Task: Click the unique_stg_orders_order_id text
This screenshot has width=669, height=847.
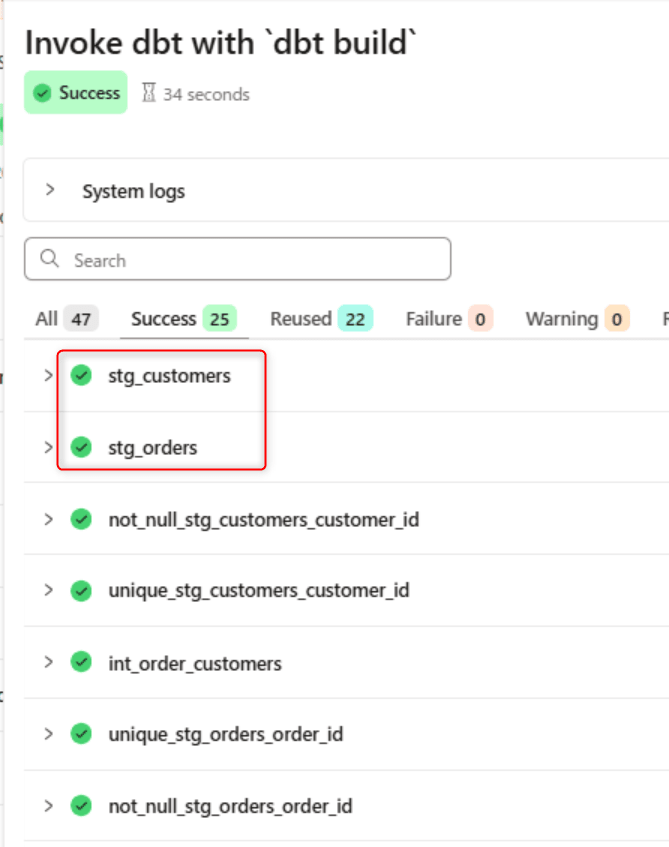Action: tap(225, 735)
